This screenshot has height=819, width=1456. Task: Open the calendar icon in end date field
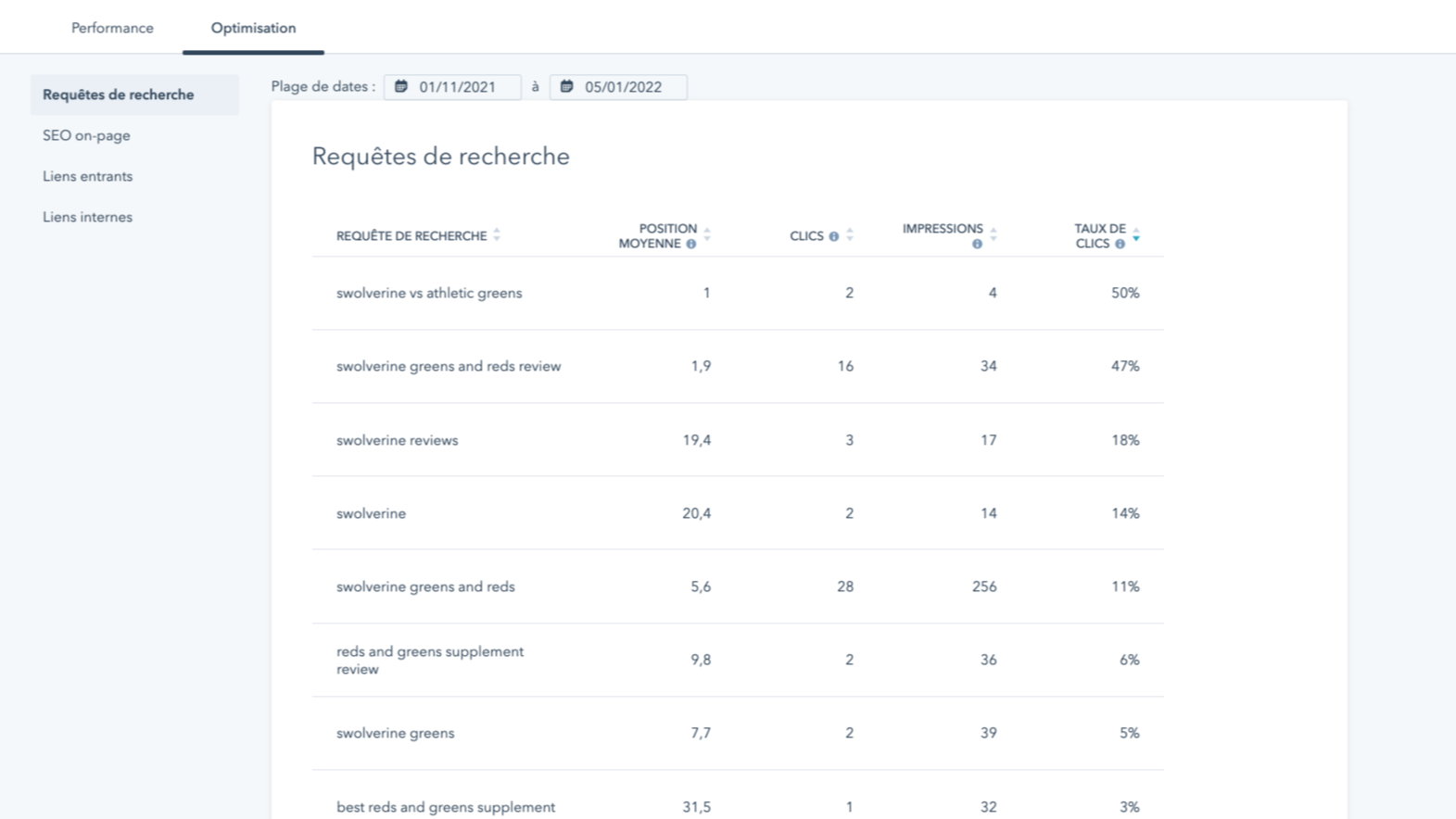(x=566, y=86)
